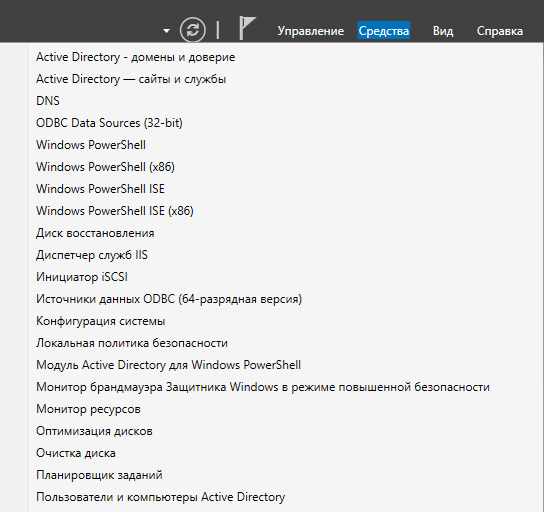
Task: Start Windows PowerShell ISE (x86)
Action: pyautogui.click(x=115, y=211)
